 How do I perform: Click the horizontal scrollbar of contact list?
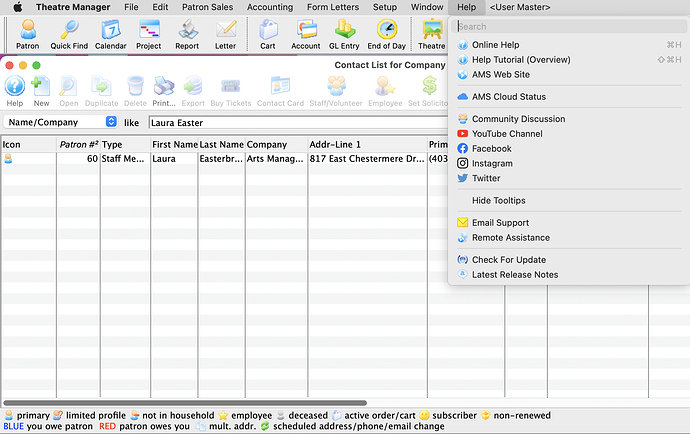tap(185, 403)
